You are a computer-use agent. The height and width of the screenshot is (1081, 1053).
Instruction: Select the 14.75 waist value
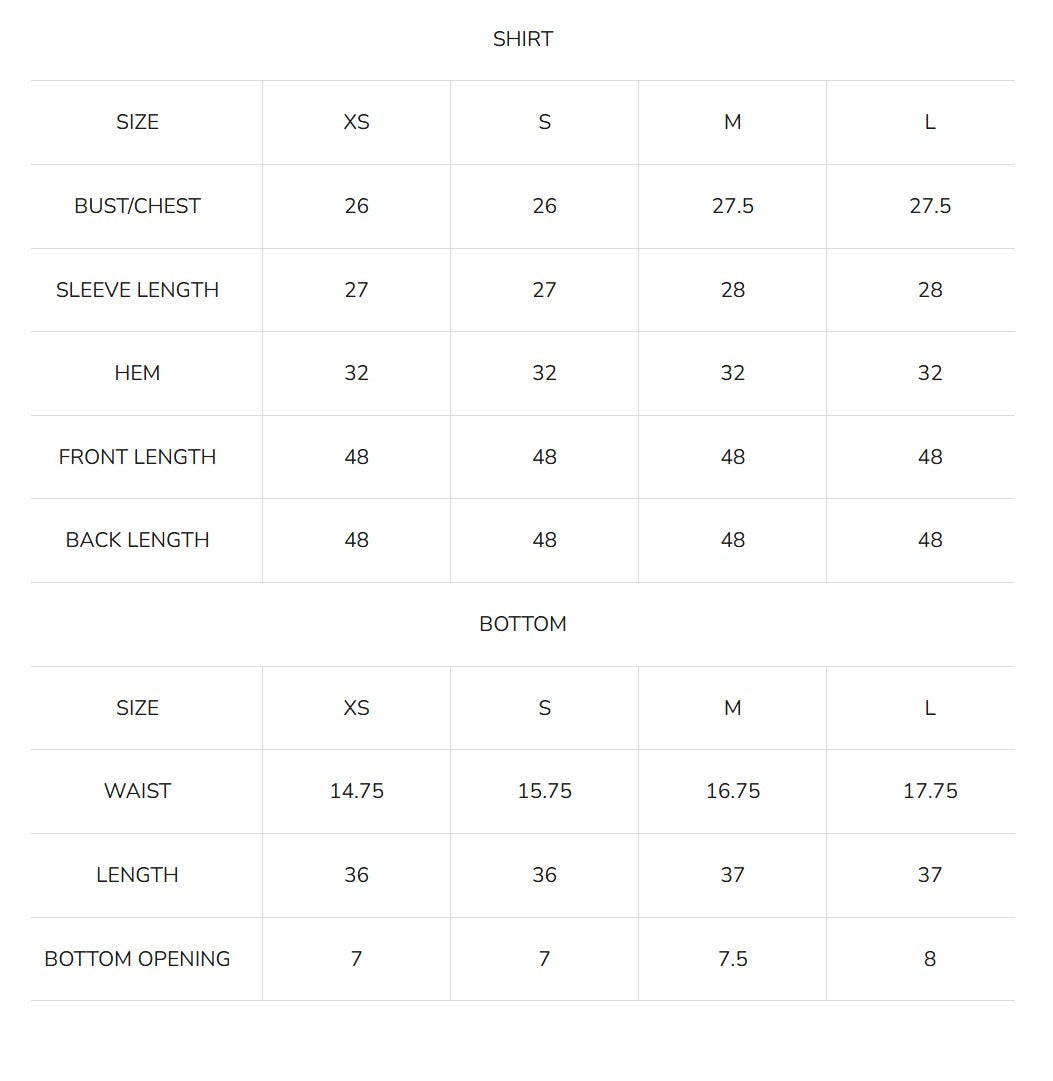click(357, 791)
